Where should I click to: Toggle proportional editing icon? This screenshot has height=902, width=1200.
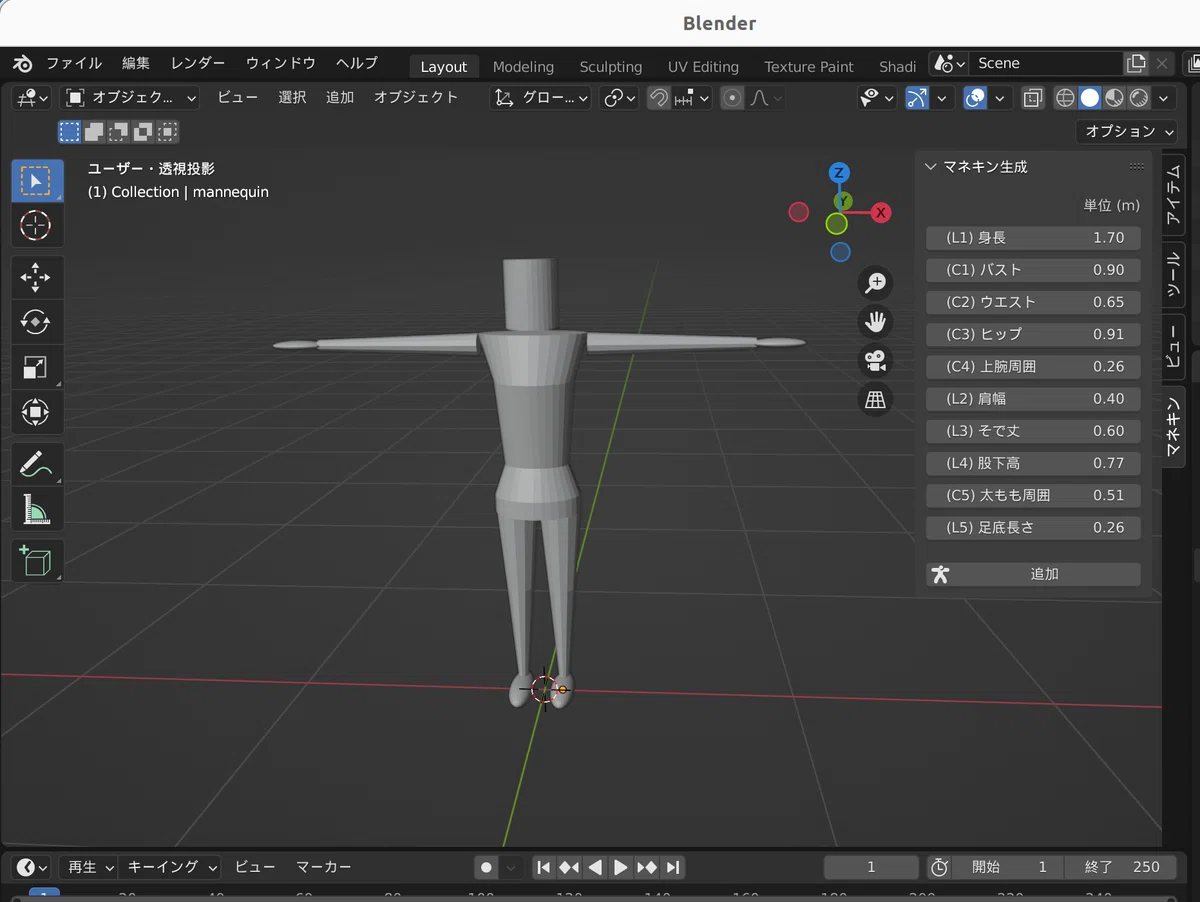732,98
